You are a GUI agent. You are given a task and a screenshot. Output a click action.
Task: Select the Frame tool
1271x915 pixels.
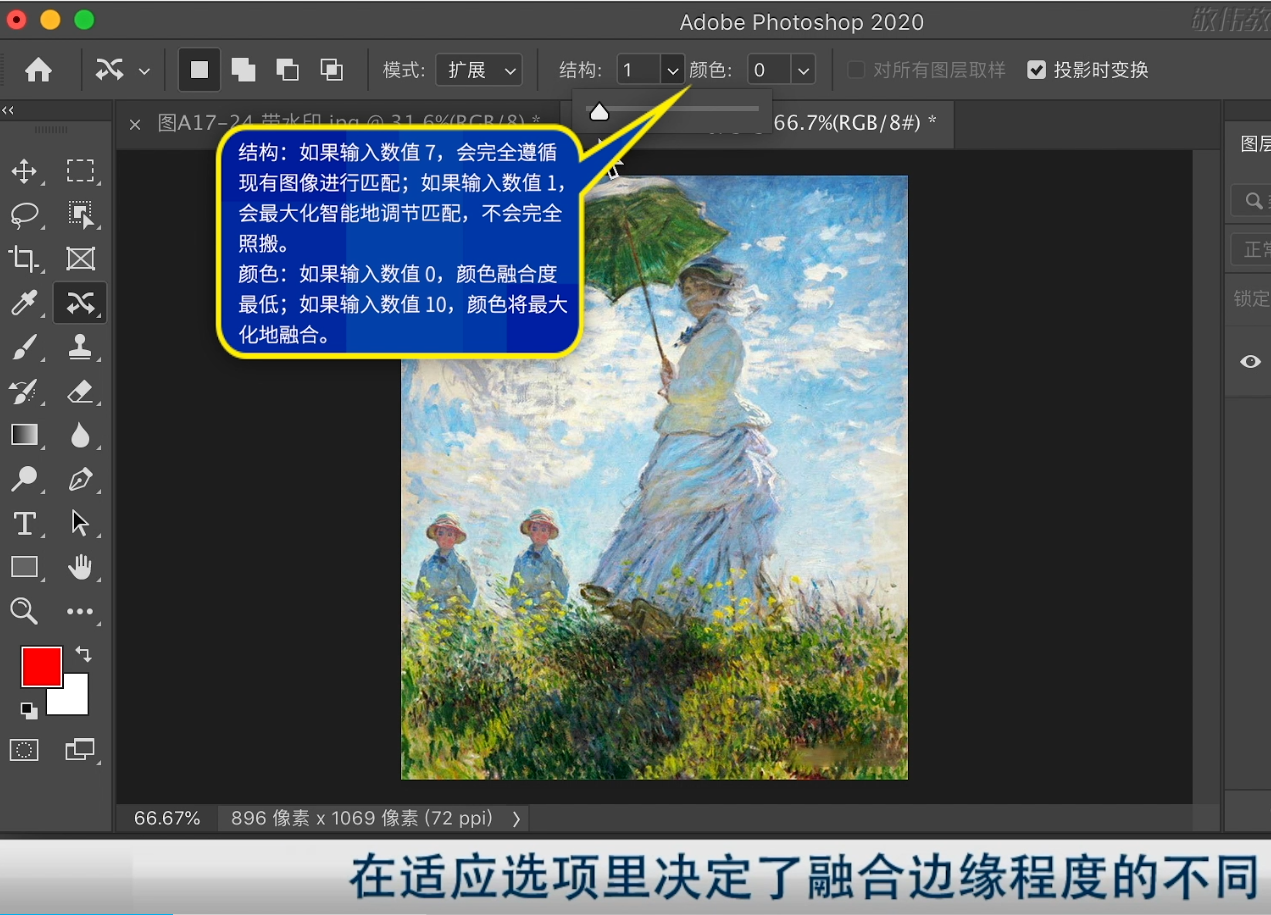(x=80, y=259)
